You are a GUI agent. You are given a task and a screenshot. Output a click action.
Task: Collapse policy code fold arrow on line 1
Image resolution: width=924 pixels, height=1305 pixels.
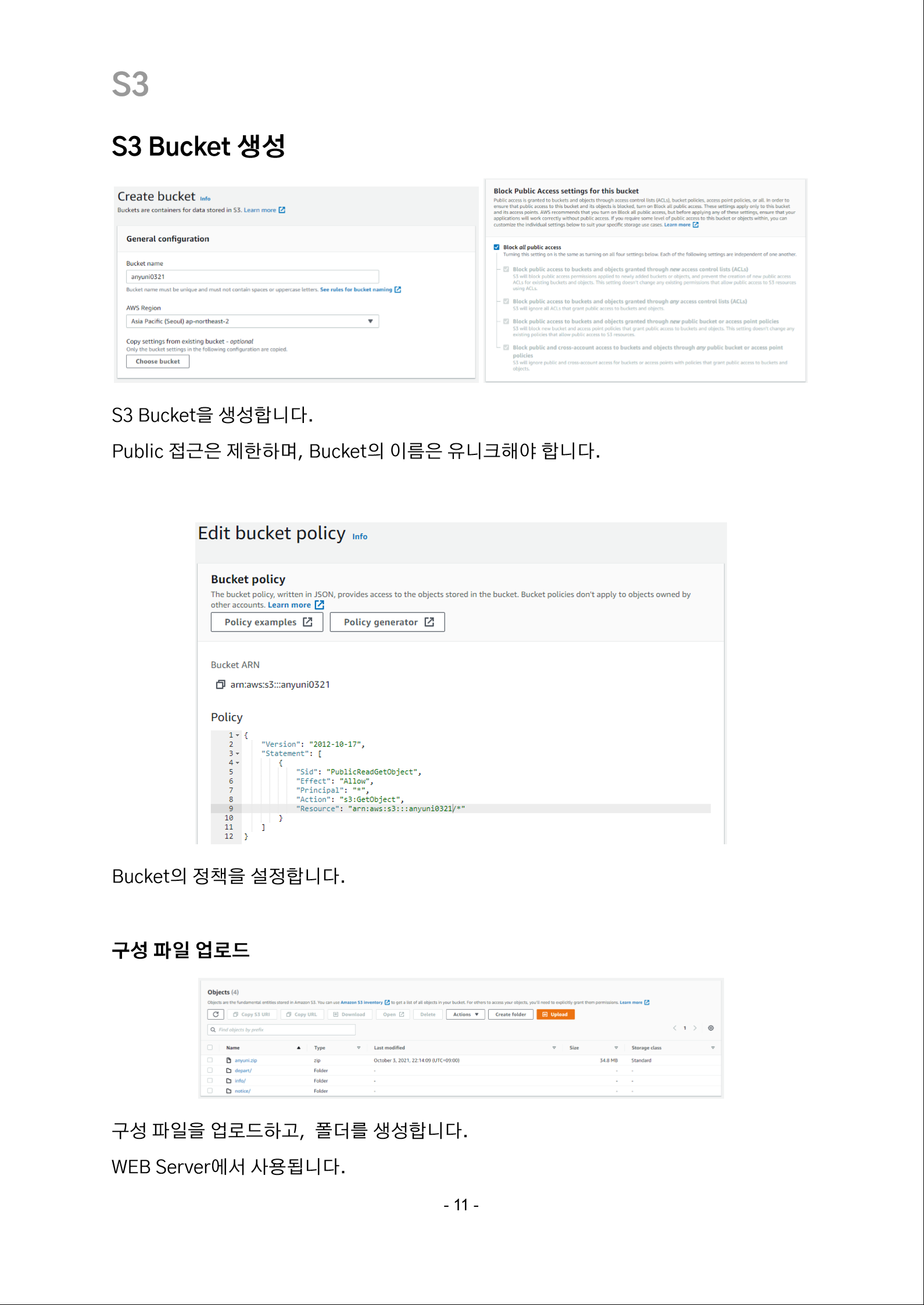(x=238, y=735)
